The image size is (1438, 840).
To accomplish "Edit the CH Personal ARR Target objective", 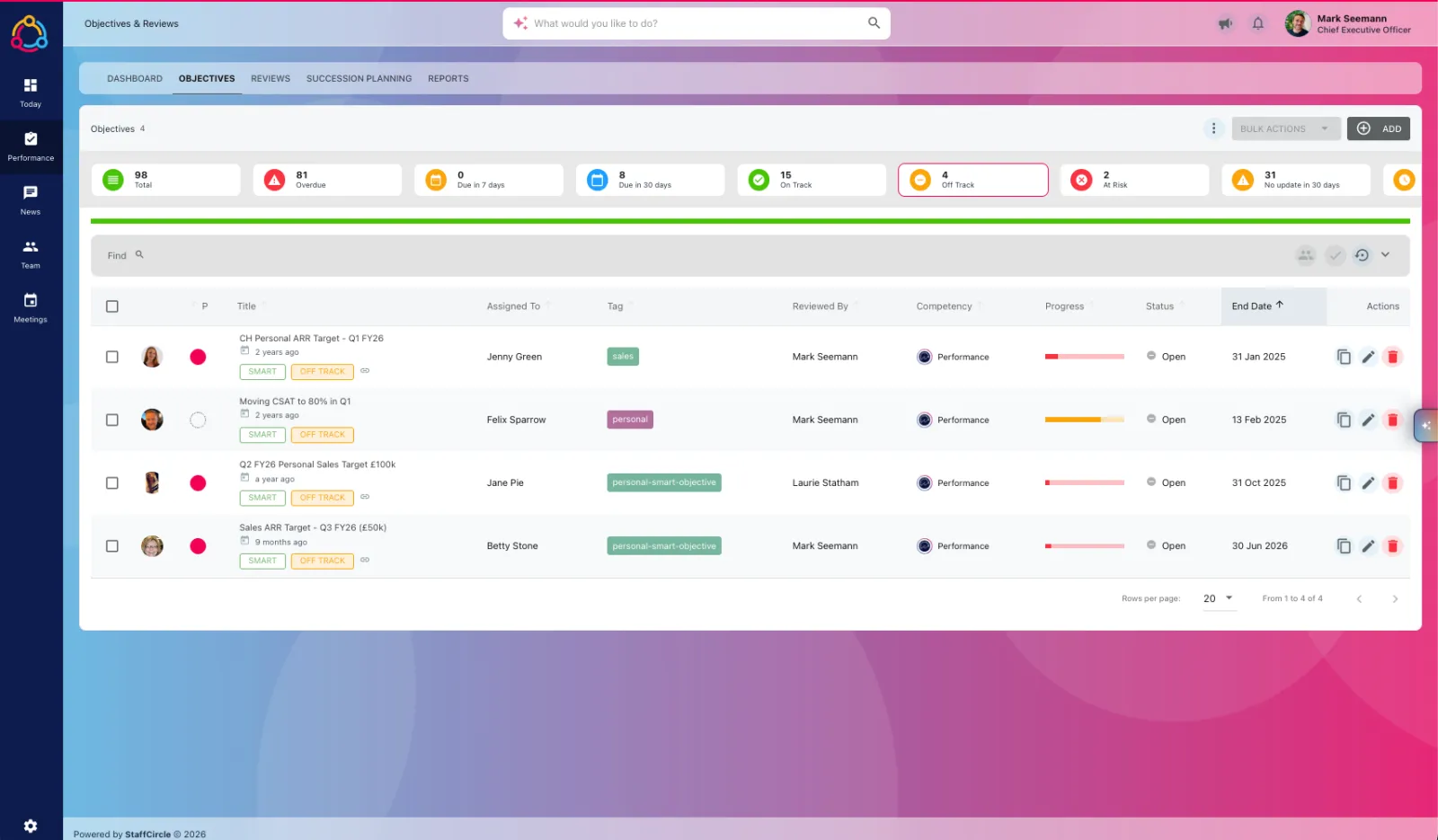I will 1368,357.
